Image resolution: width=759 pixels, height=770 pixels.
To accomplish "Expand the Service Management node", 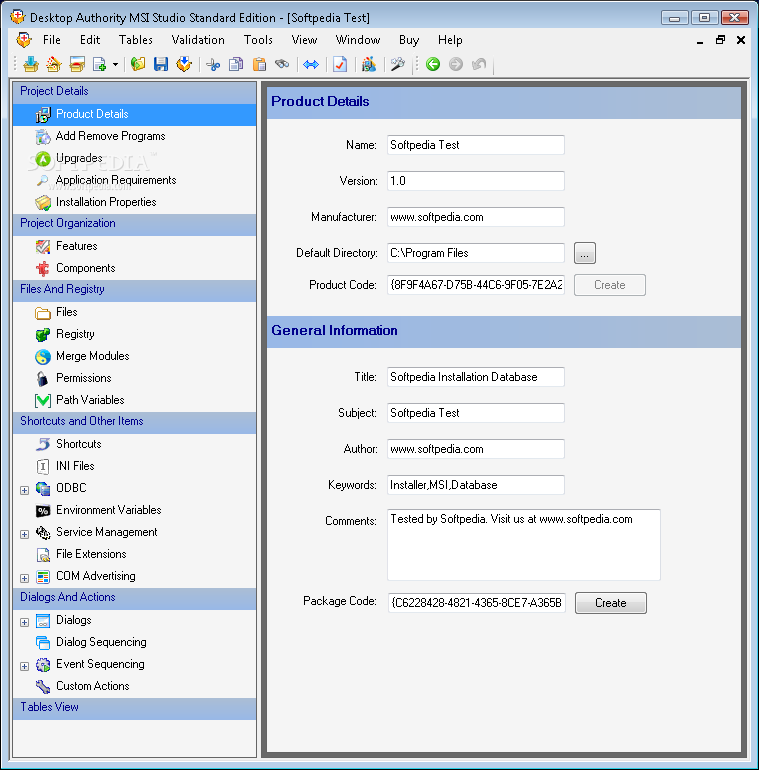I will tap(25, 534).
